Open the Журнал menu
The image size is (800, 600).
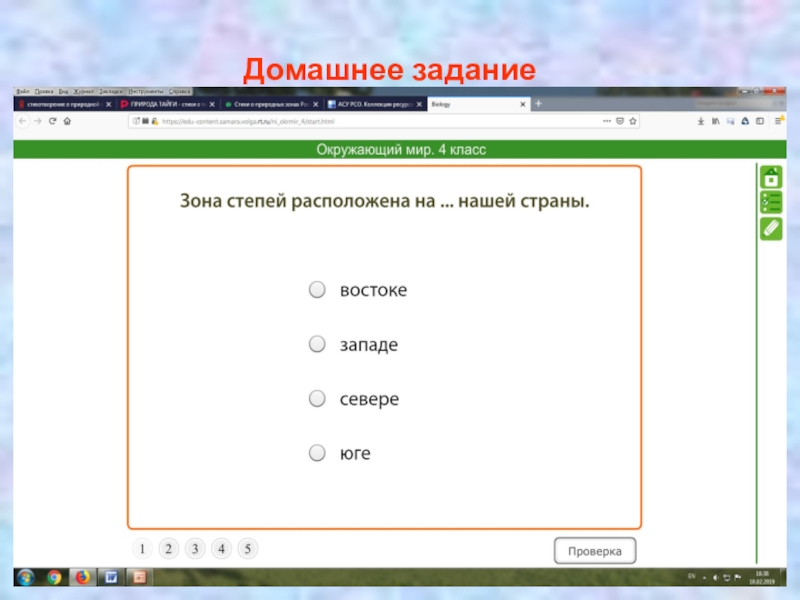[x=84, y=91]
